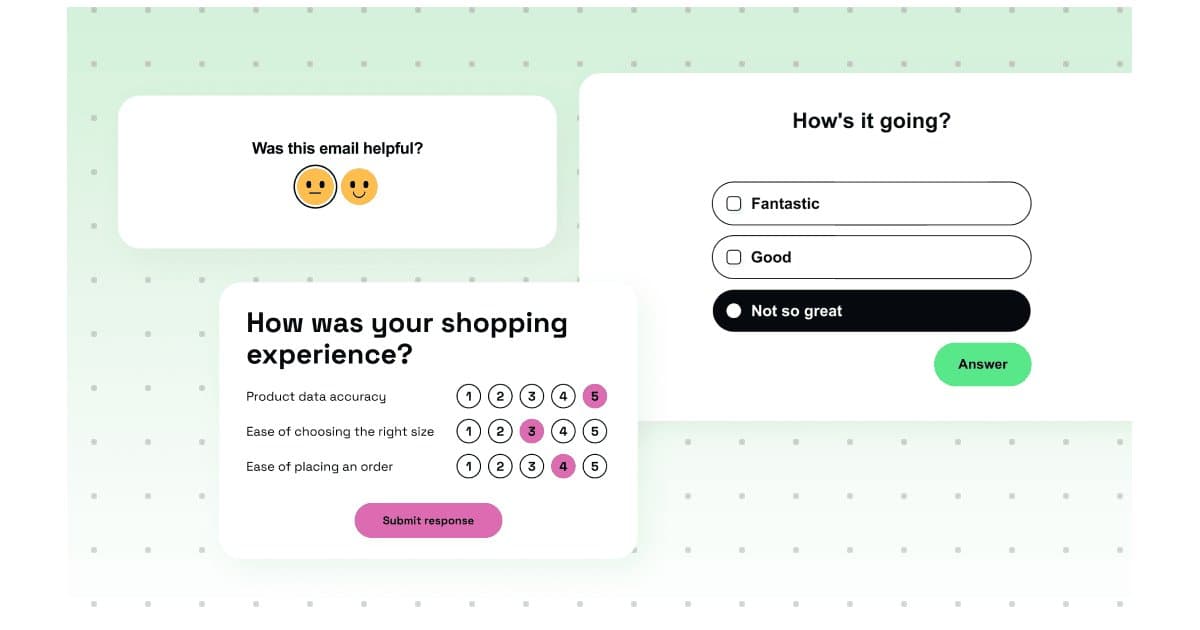The height and width of the screenshot is (630, 1200).
Task: Choose 3 for Ease of choosing right size
Action: coord(532,432)
